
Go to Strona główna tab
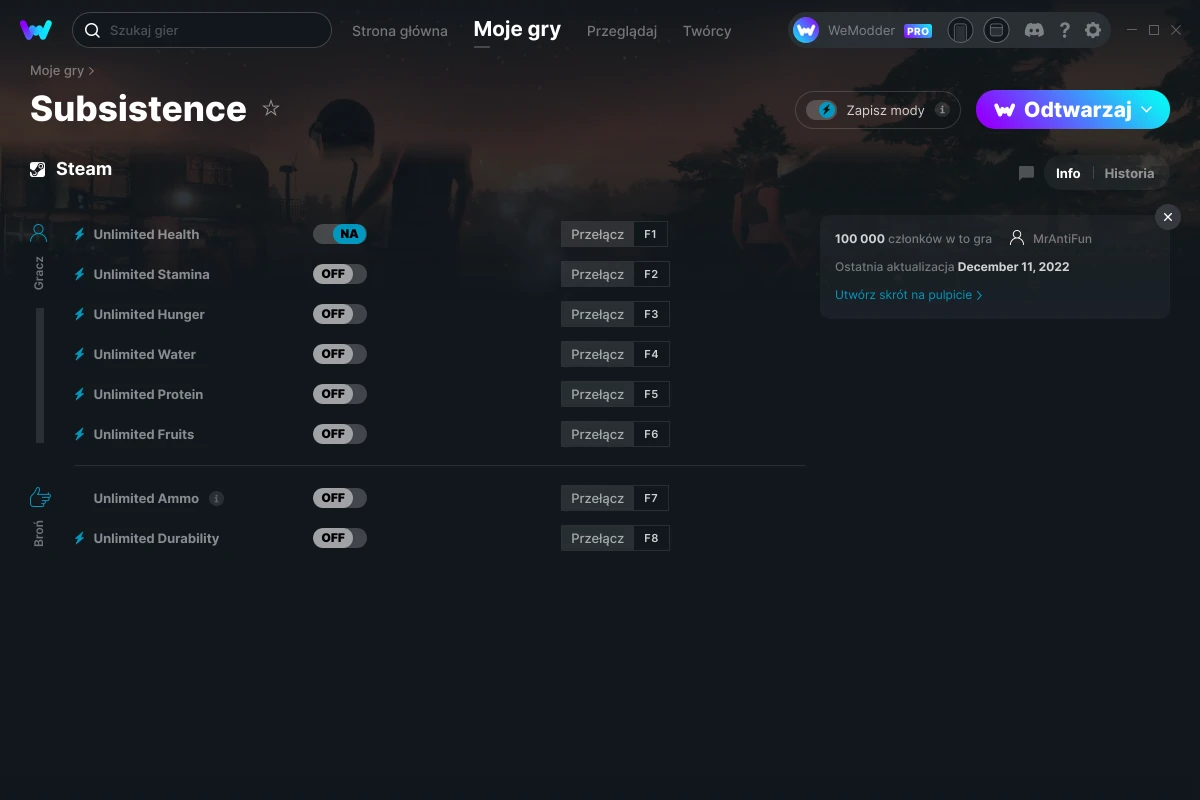400,31
